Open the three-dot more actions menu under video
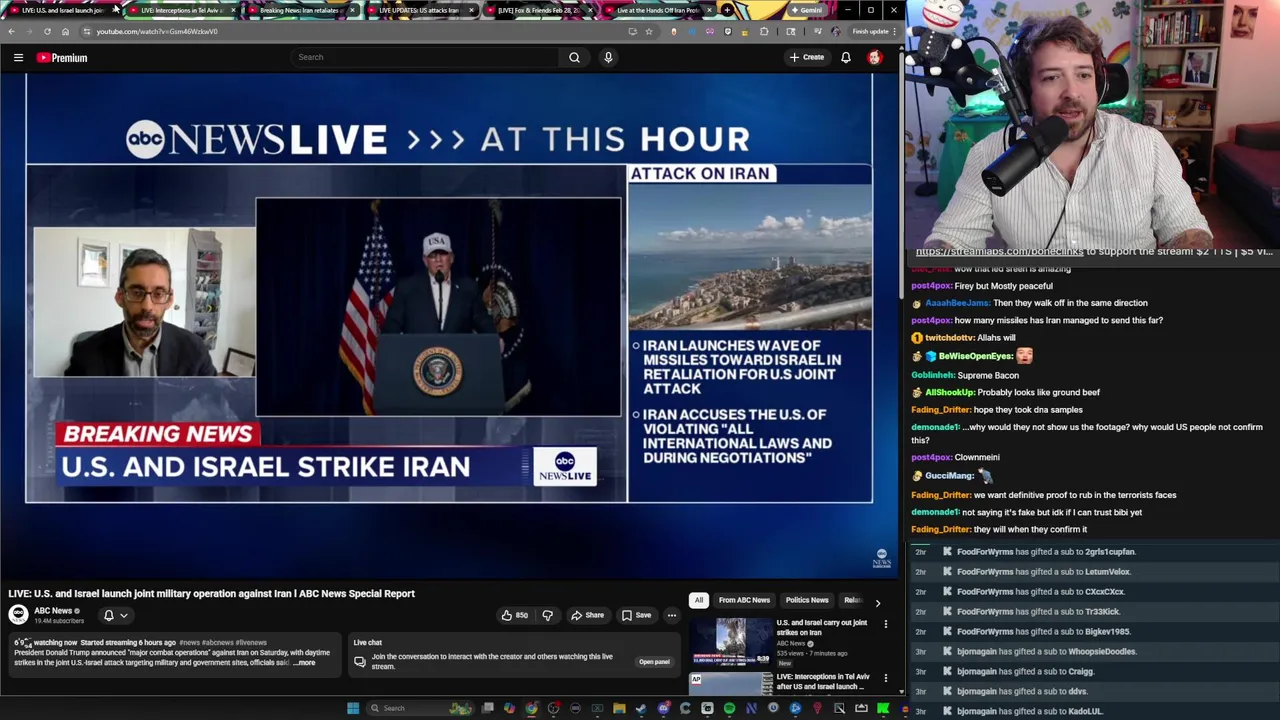The image size is (1280, 720). 672,615
